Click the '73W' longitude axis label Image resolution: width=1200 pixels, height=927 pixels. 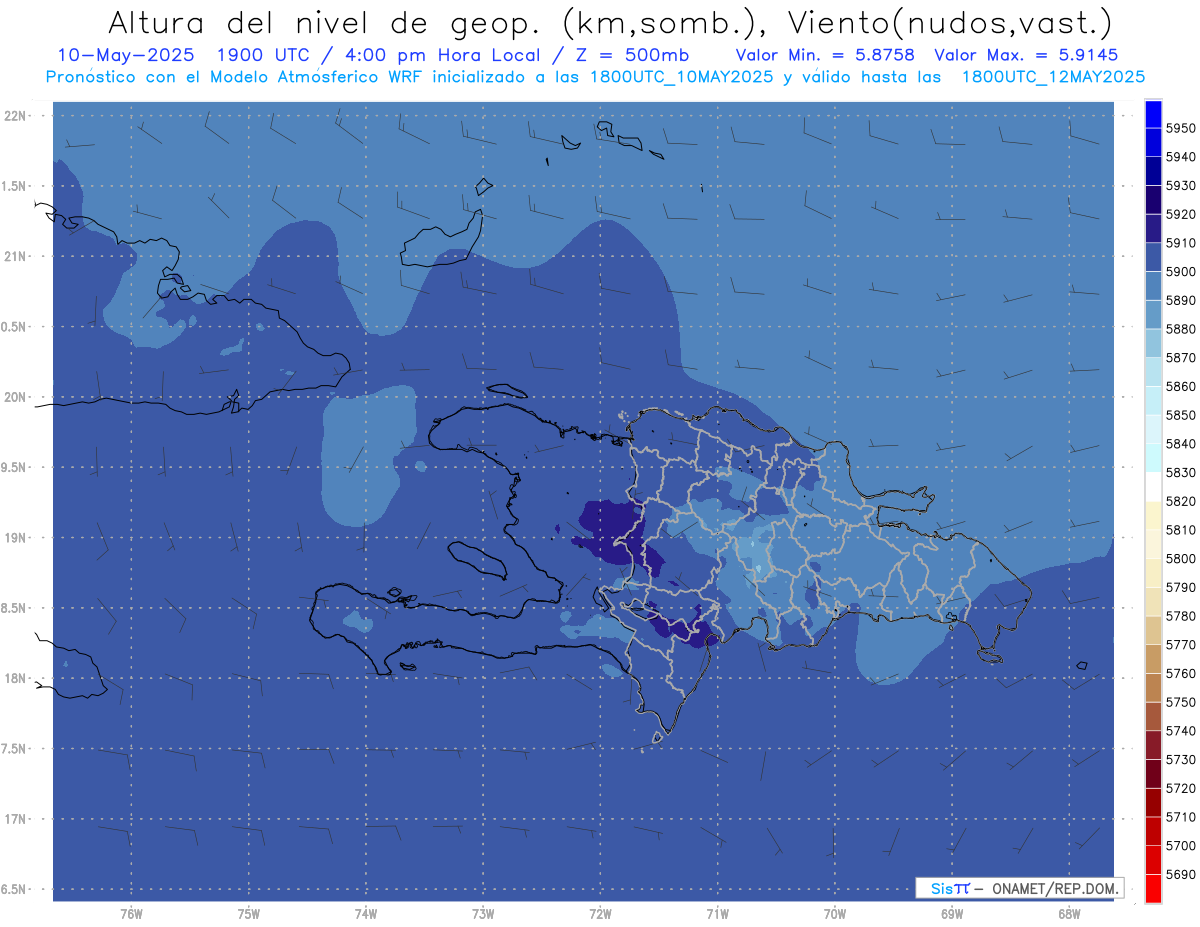(x=483, y=913)
